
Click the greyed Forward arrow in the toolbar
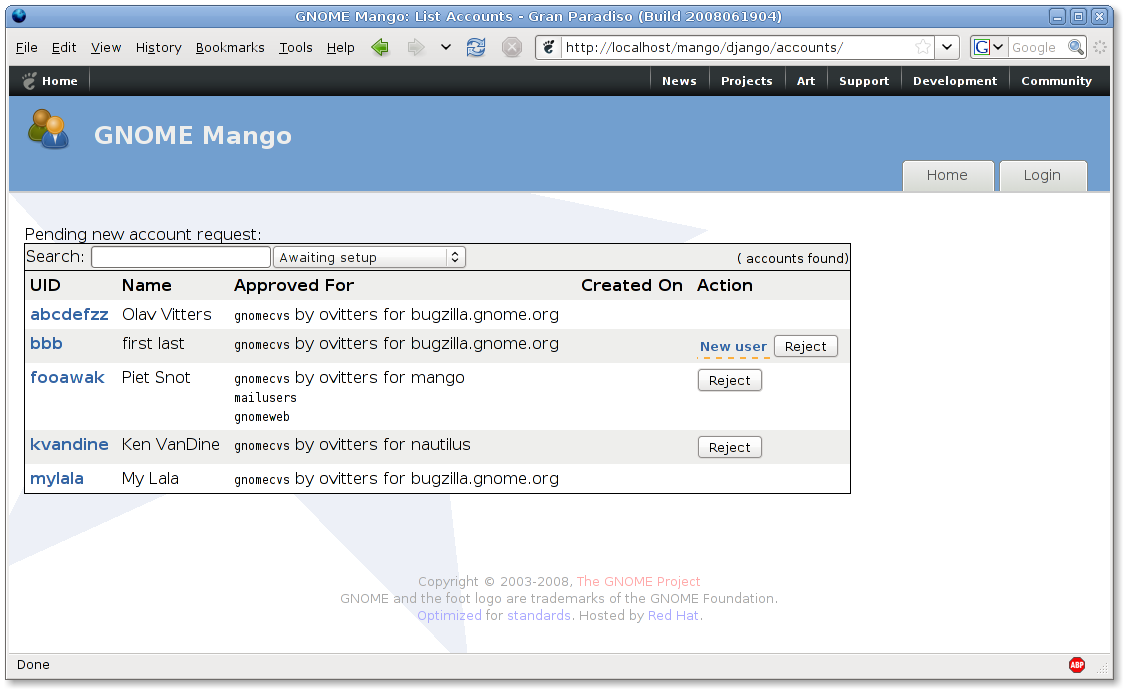(x=415, y=48)
